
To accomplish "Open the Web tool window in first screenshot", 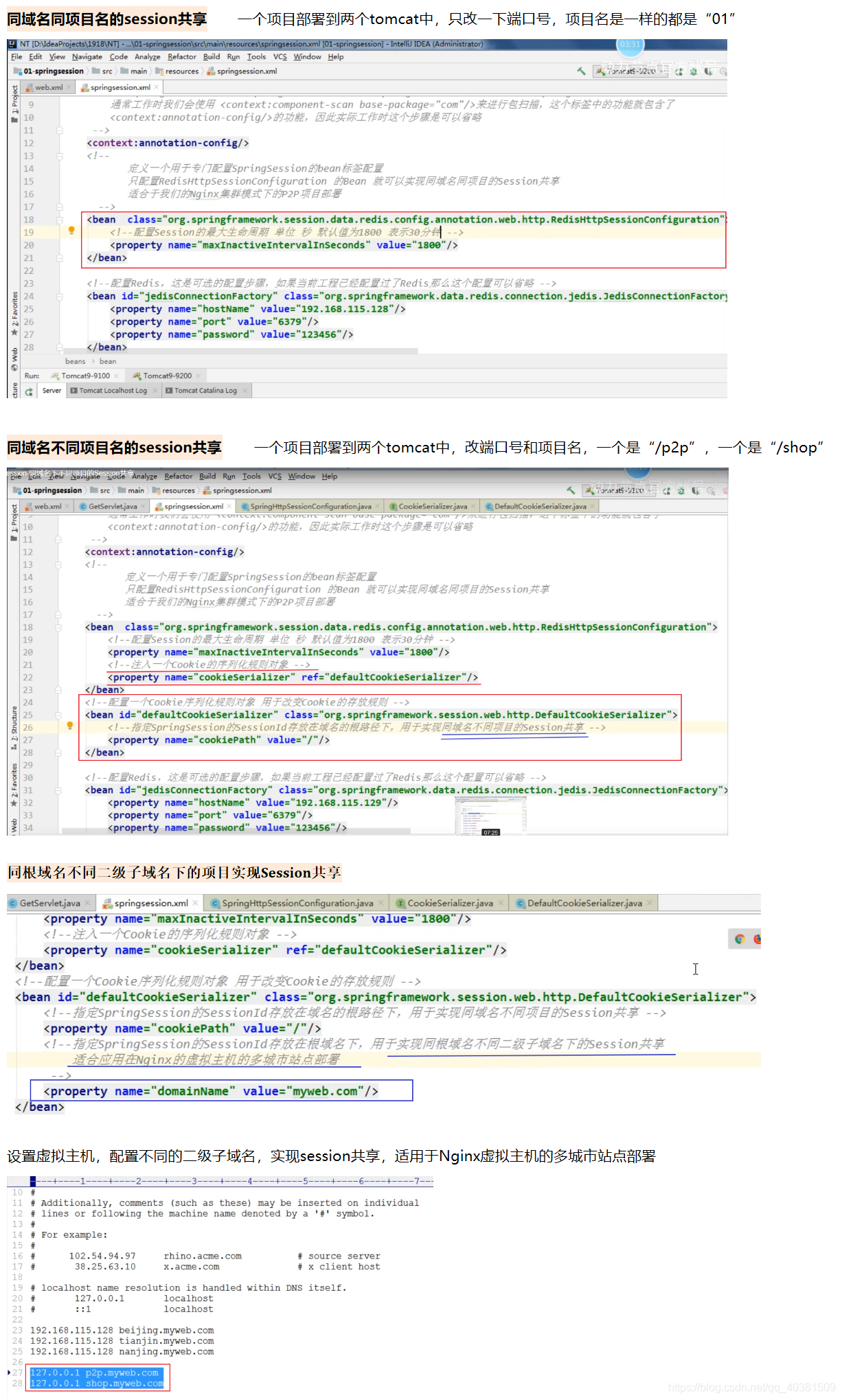I will 14,359.
